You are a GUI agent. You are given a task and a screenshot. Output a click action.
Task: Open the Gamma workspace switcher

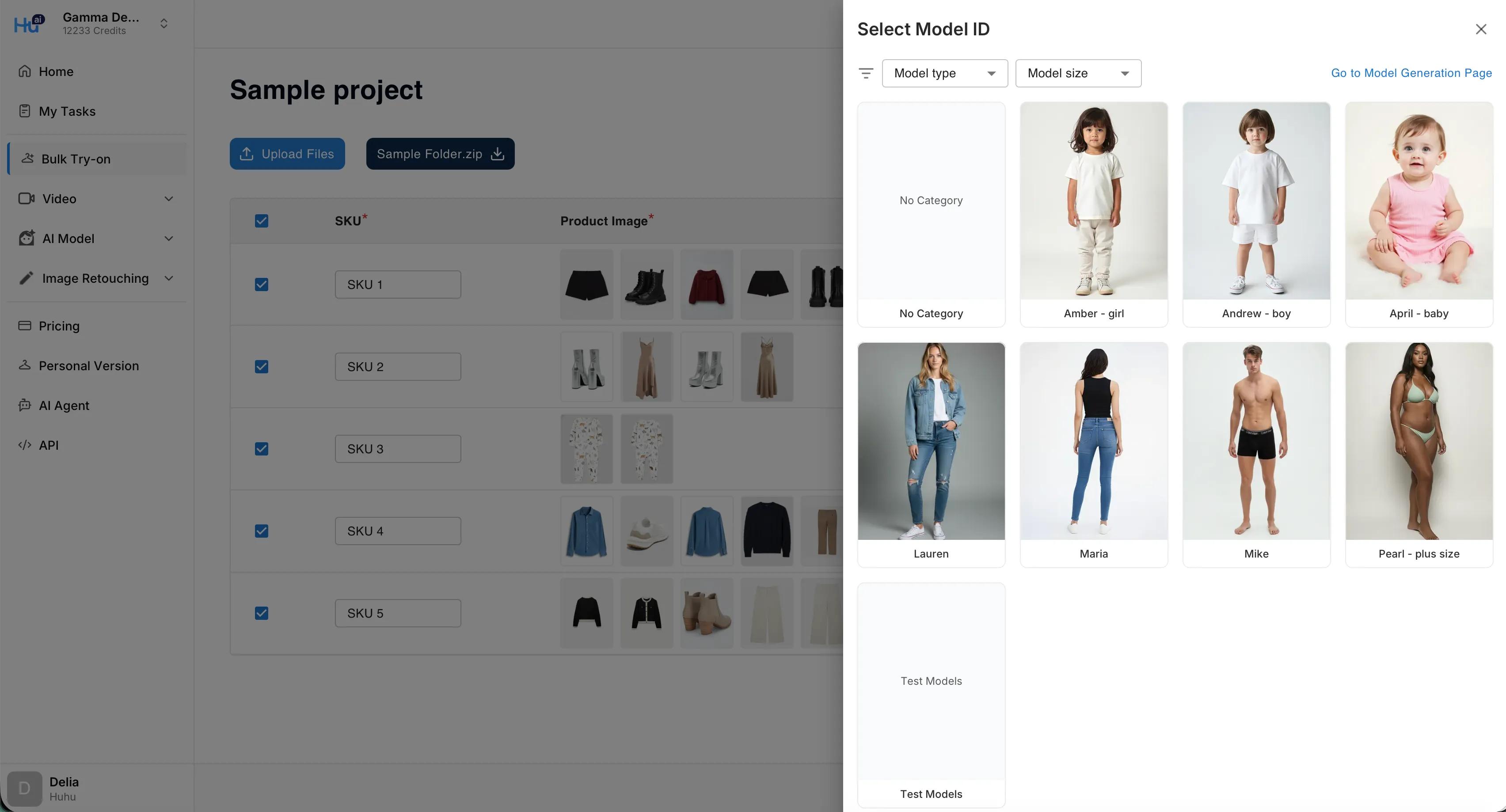point(164,23)
